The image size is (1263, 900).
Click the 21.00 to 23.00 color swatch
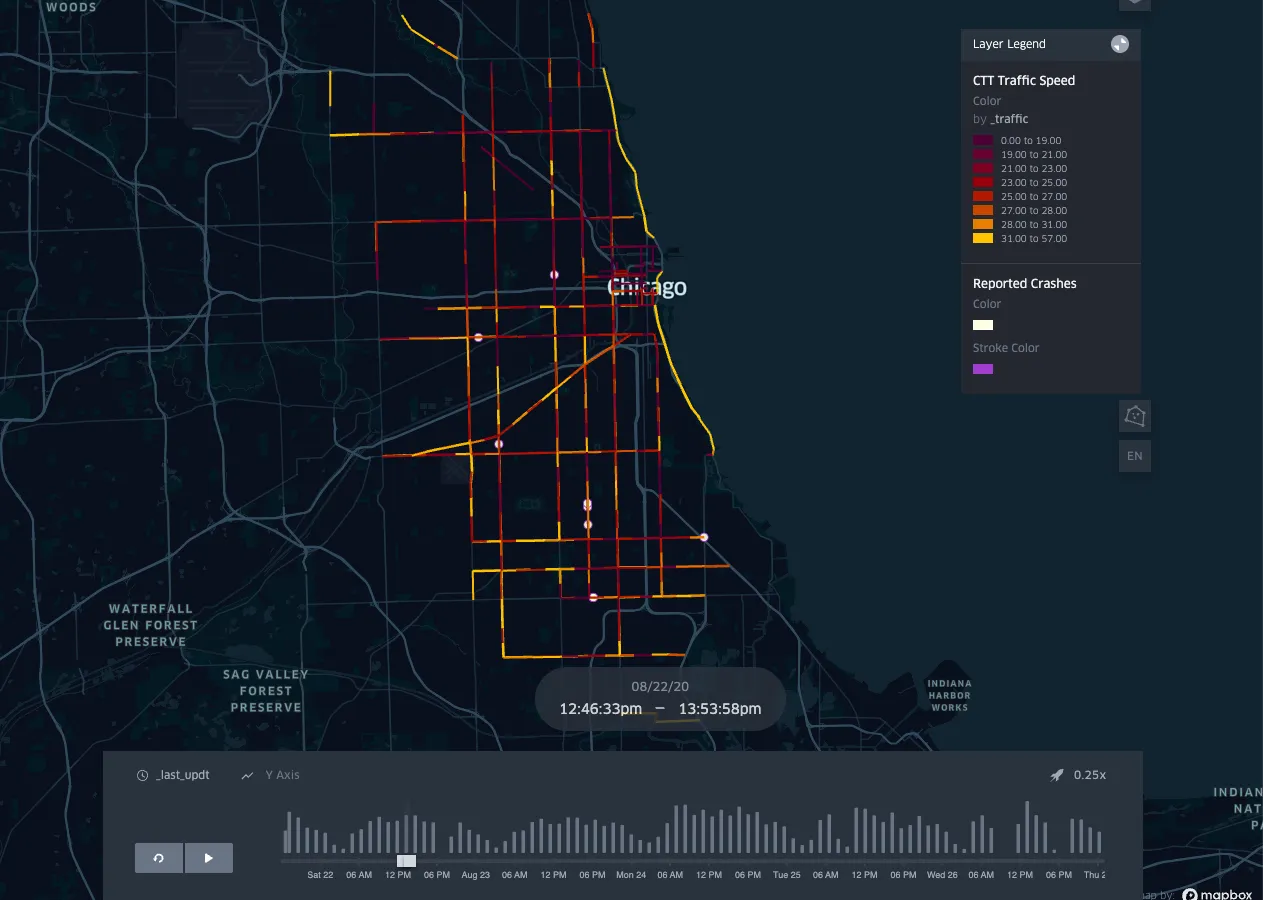coord(983,169)
